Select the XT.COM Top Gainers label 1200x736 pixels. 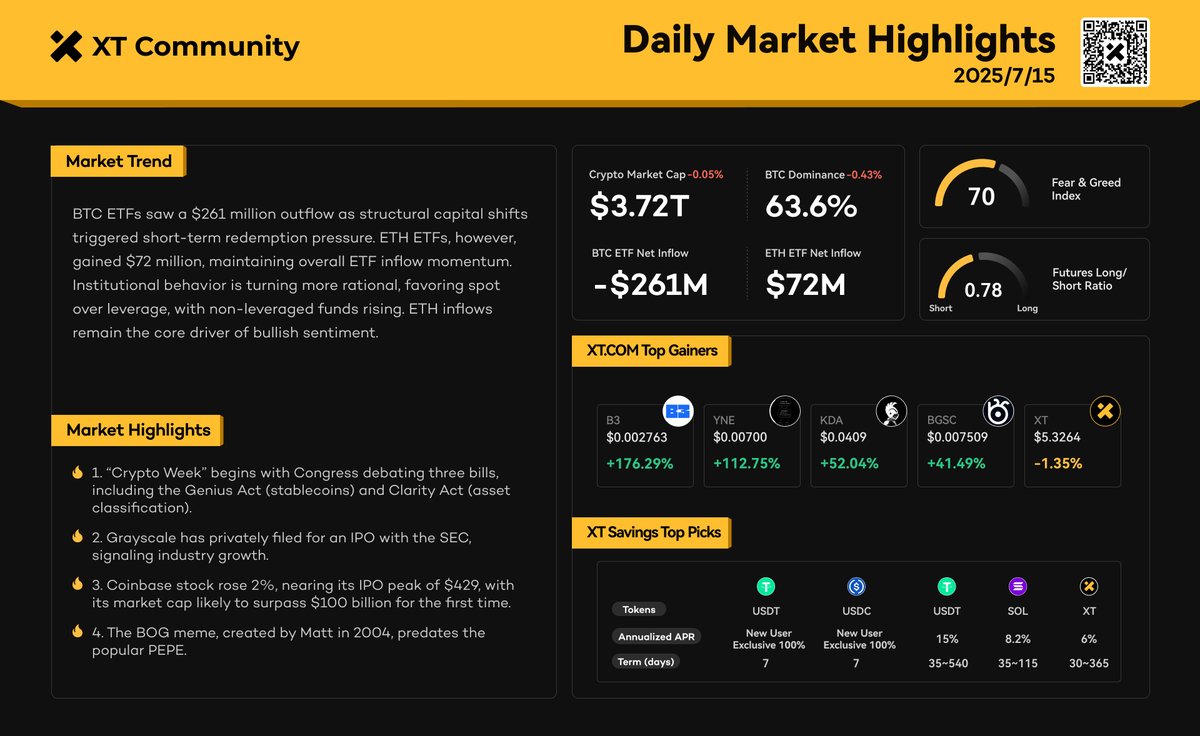651,351
